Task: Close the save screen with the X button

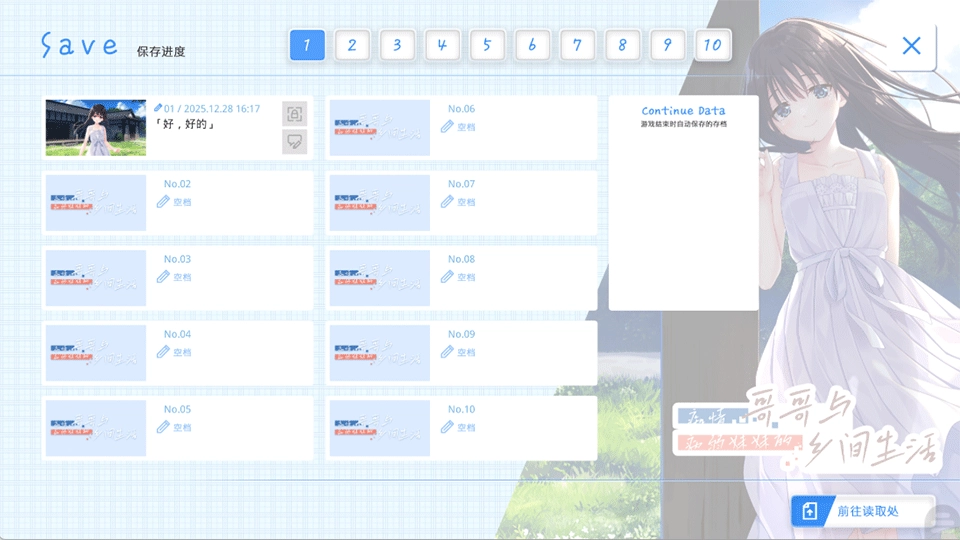Action: tap(911, 45)
